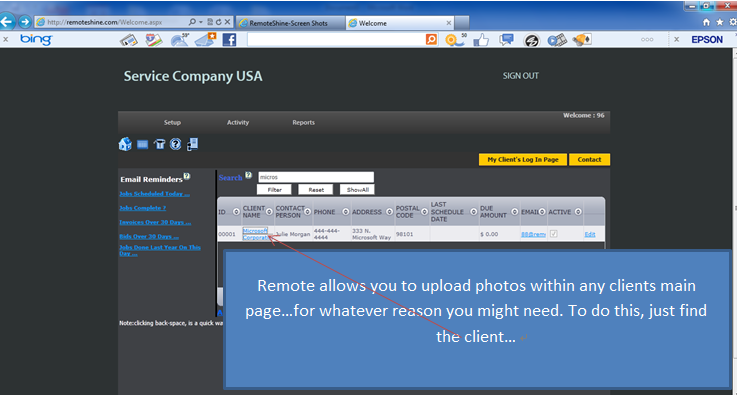
Task: Open the Invoices Over 30 Days link
Action: tap(155, 222)
